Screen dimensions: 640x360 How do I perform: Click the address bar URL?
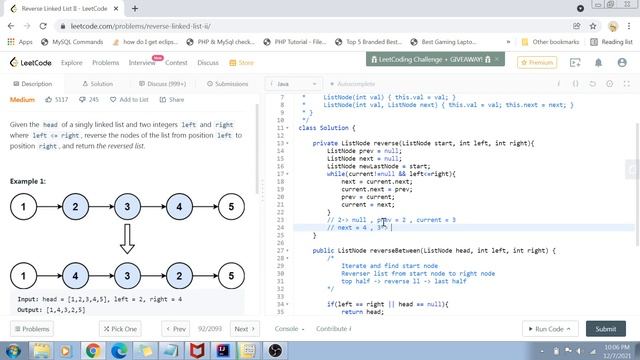pyautogui.click(x=140, y=26)
